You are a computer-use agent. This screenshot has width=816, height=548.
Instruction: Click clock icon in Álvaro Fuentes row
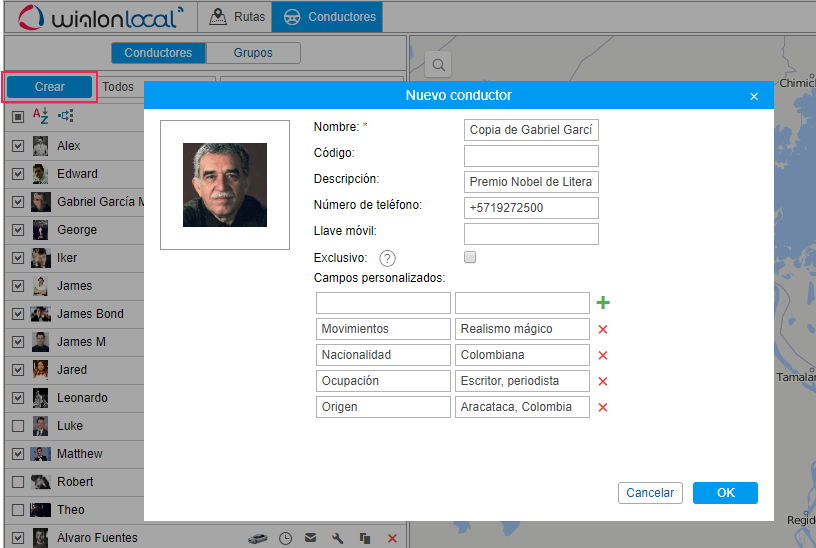click(x=285, y=538)
